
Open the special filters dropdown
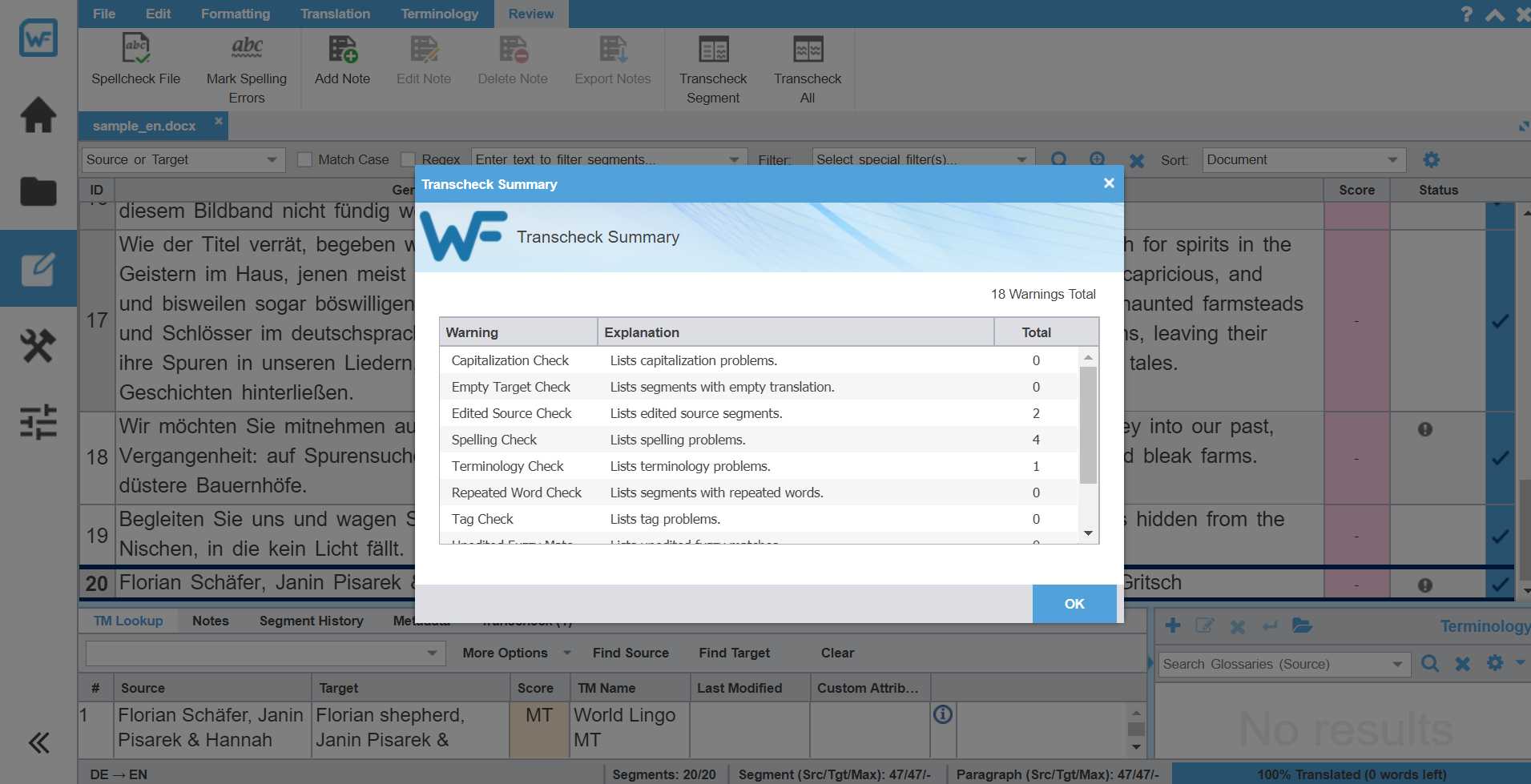[x=923, y=159]
